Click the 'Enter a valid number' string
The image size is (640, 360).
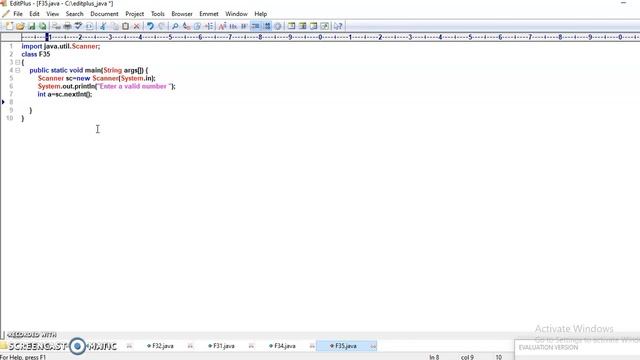134,86
